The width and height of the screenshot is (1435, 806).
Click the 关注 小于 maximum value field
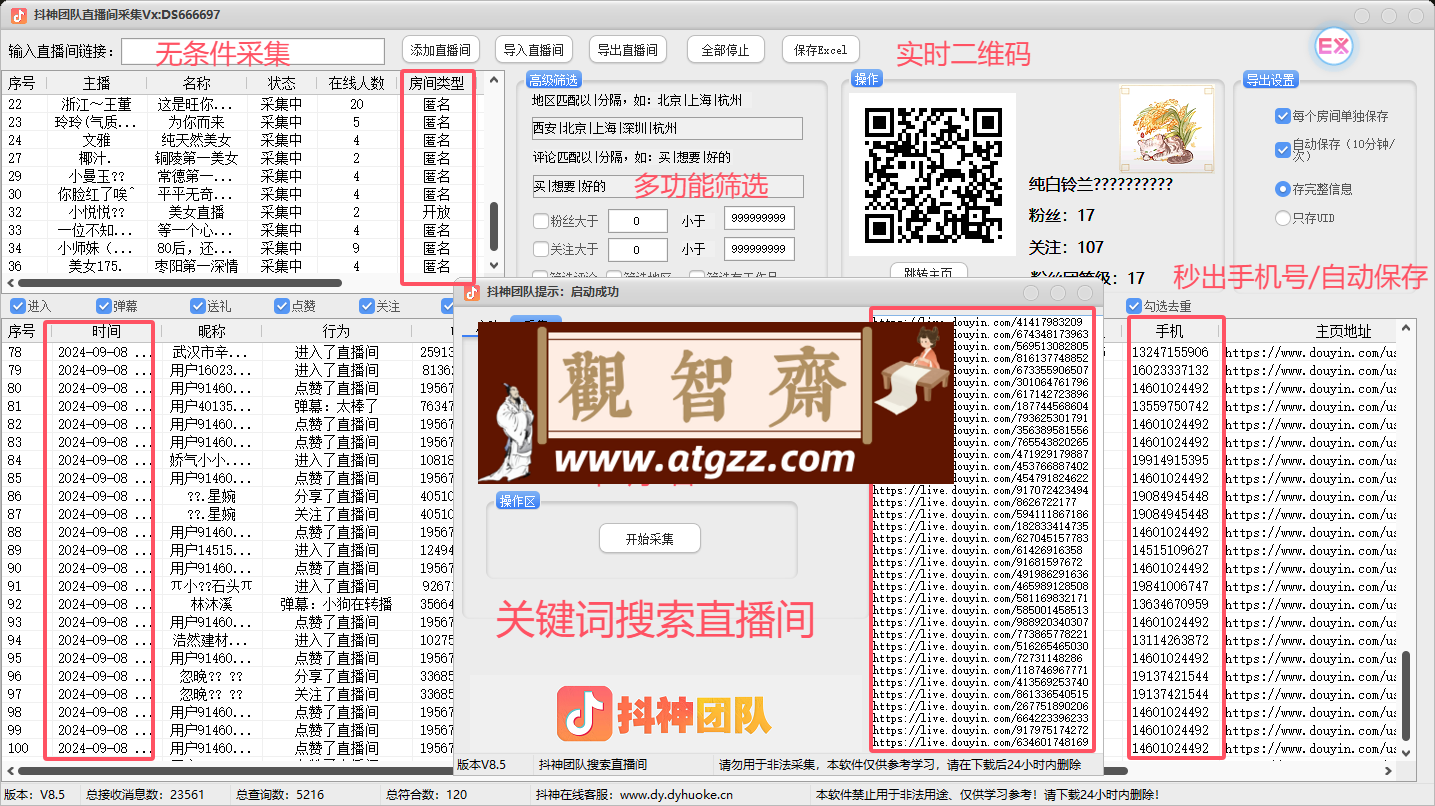coord(760,248)
